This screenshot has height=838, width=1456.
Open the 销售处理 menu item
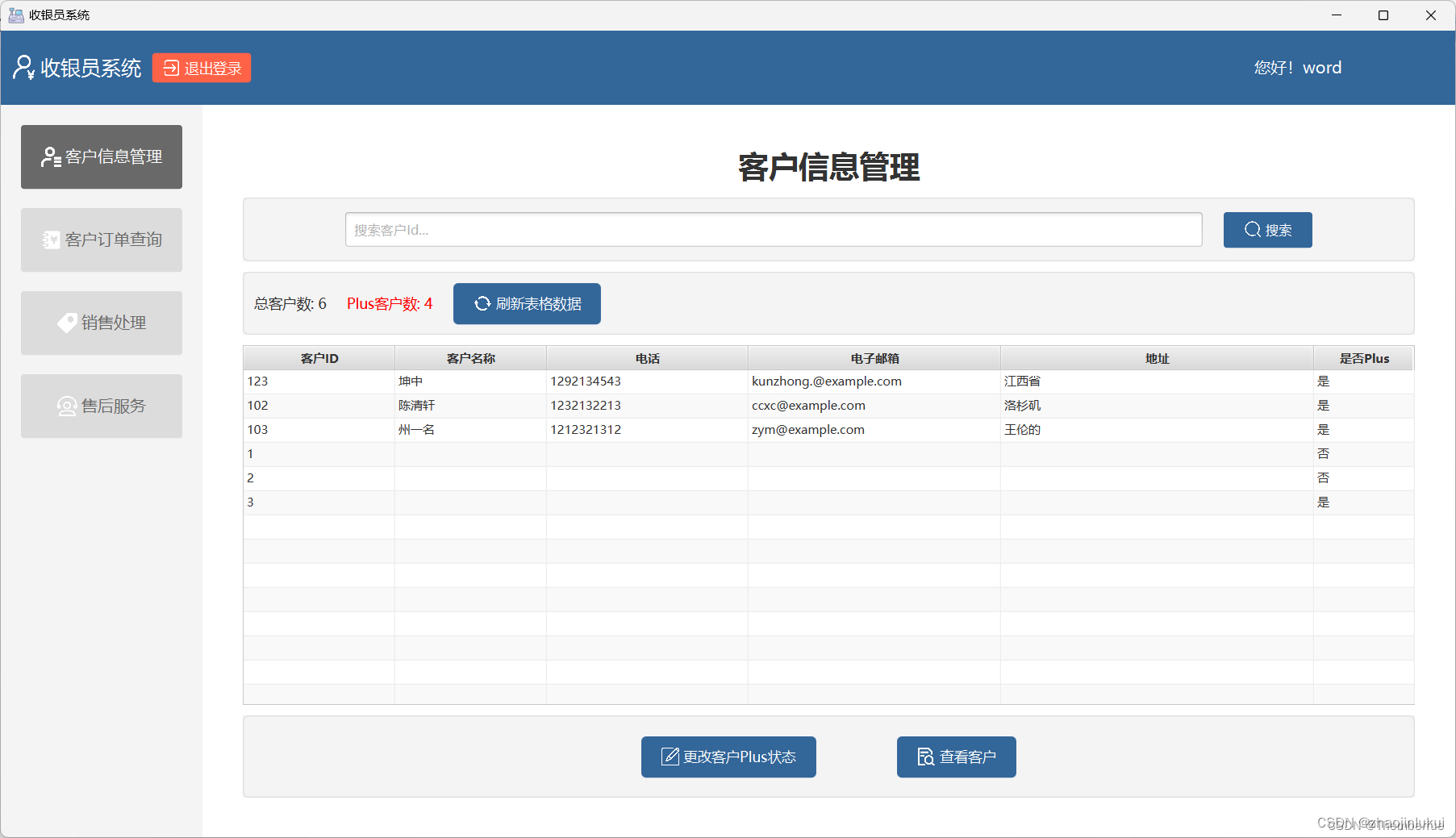[x=102, y=323]
